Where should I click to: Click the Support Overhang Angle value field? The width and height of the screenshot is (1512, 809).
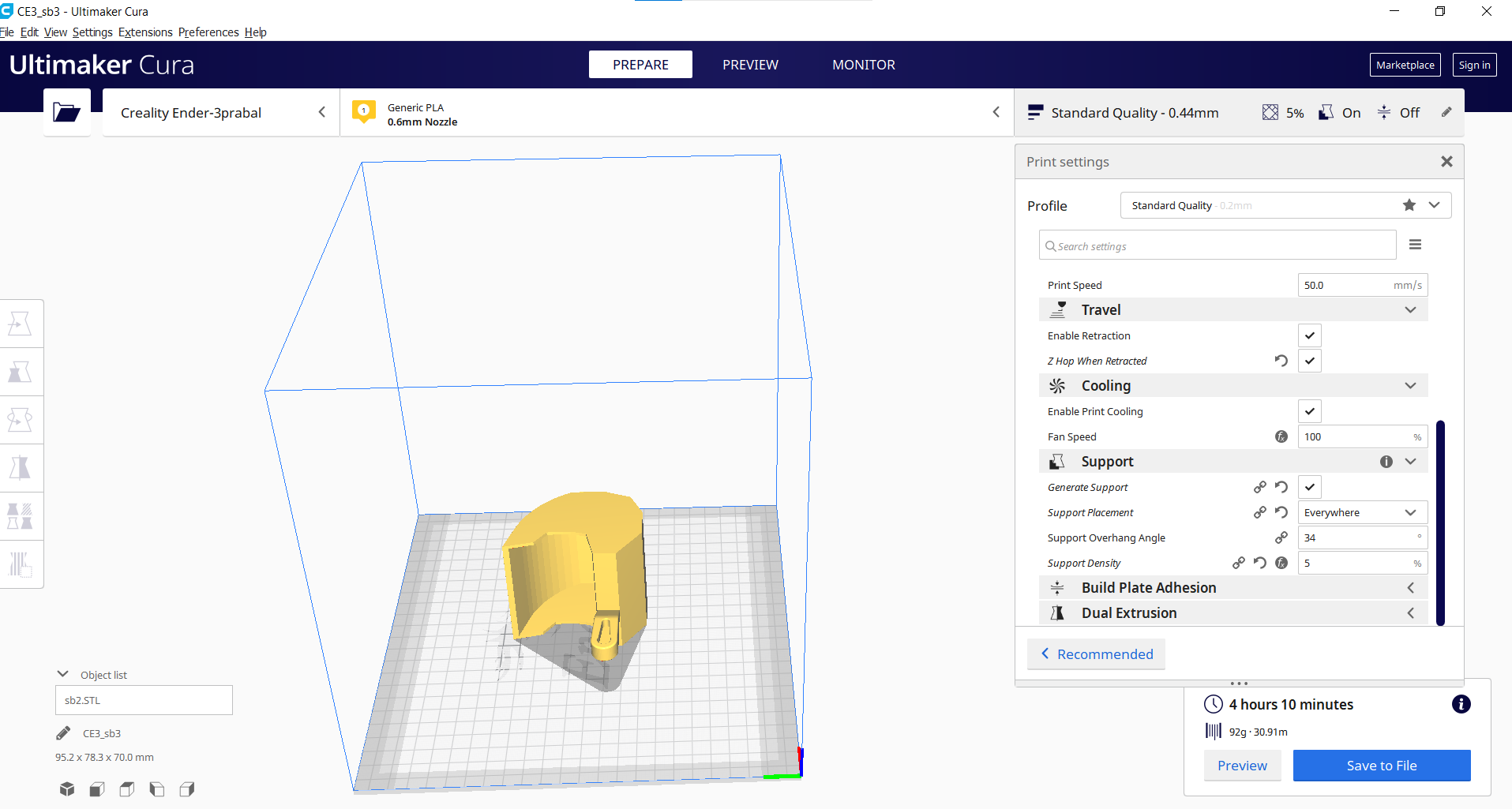click(x=1362, y=537)
